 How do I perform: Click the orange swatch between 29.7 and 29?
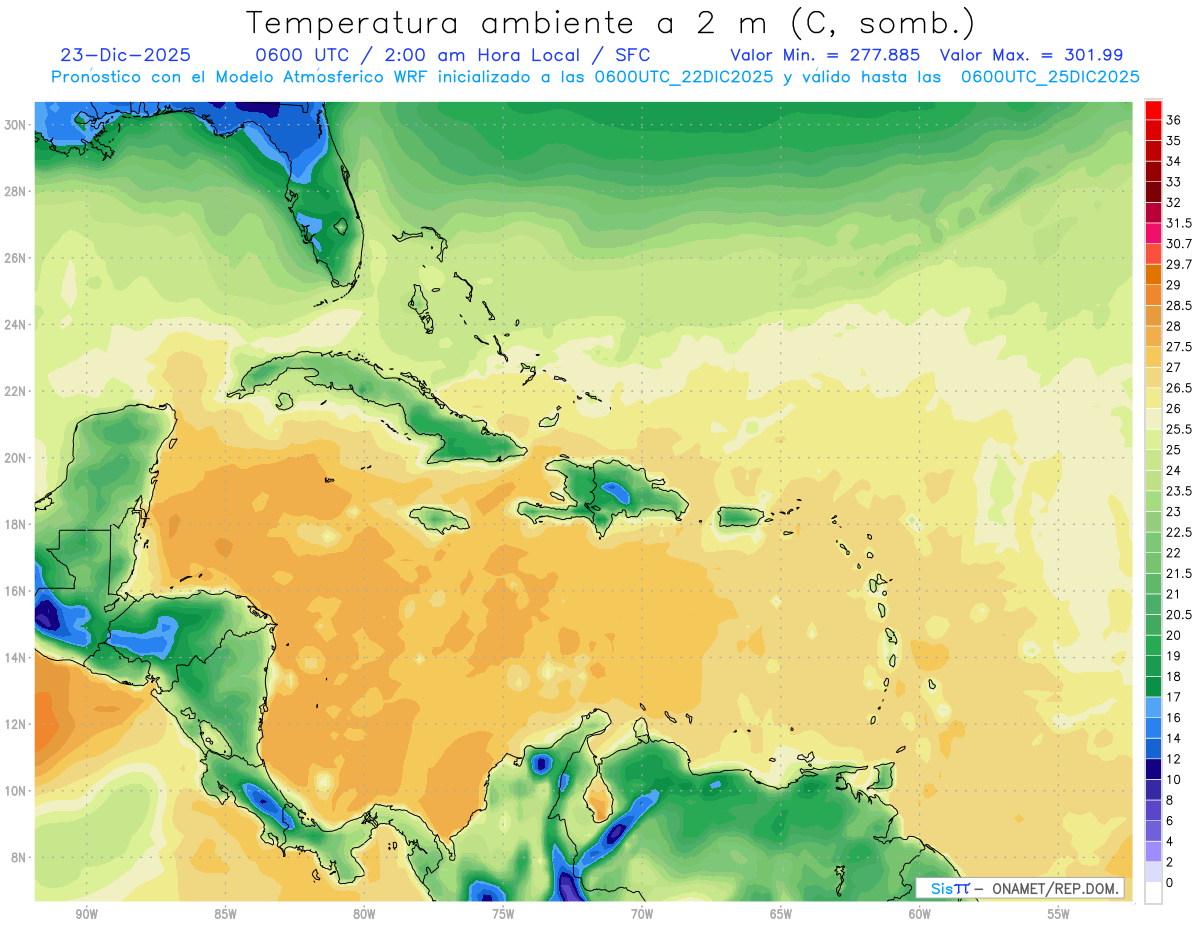coord(1153,275)
